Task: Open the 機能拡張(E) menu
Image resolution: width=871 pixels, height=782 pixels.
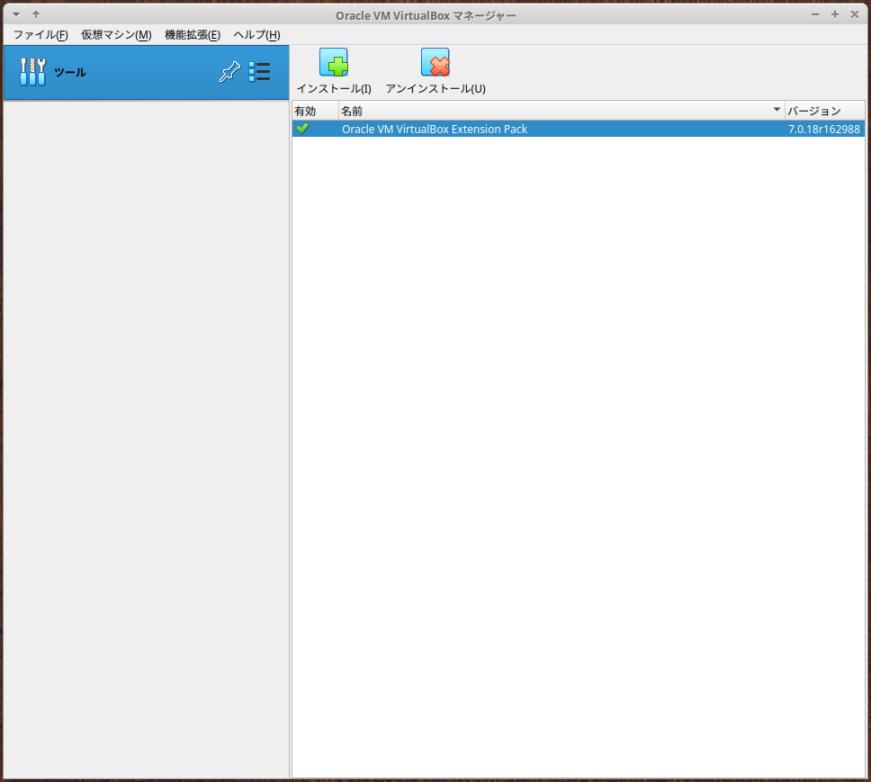Action: pos(192,35)
